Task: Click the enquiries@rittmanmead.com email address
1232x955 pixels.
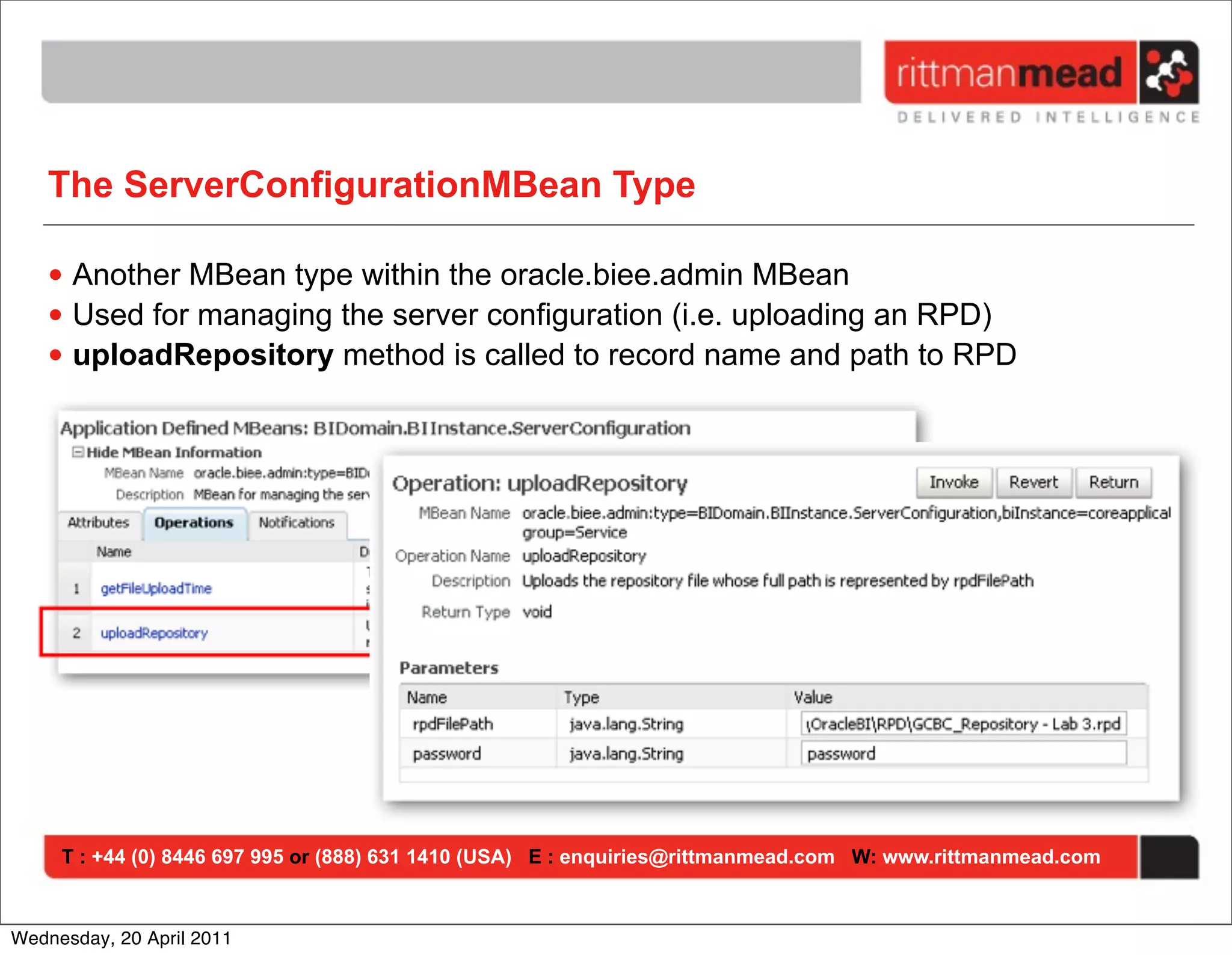Action: 697,856
